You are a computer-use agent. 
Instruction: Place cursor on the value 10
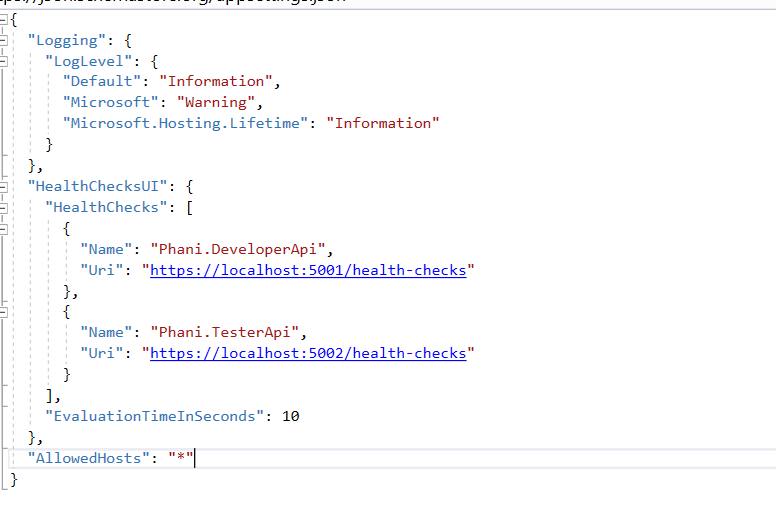(290, 417)
